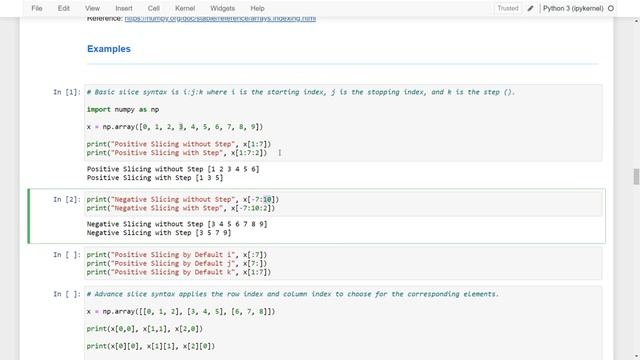Click the vertical scrollbar thumb
Image resolution: width=640 pixels, height=360 pixels.
tap(636, 176)
